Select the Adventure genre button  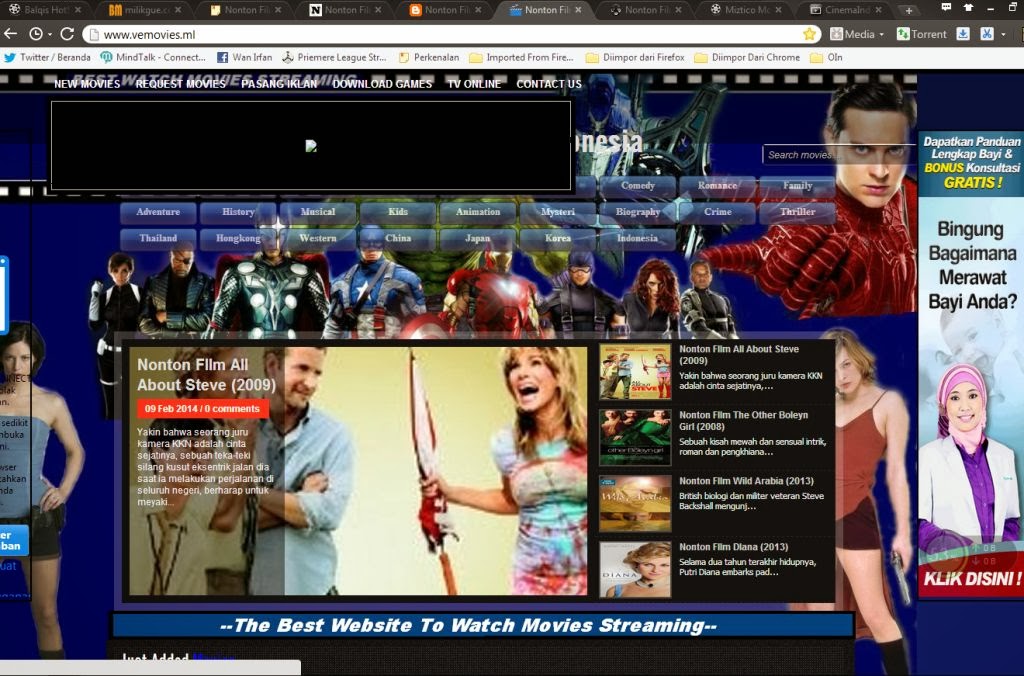click(158, 212)
